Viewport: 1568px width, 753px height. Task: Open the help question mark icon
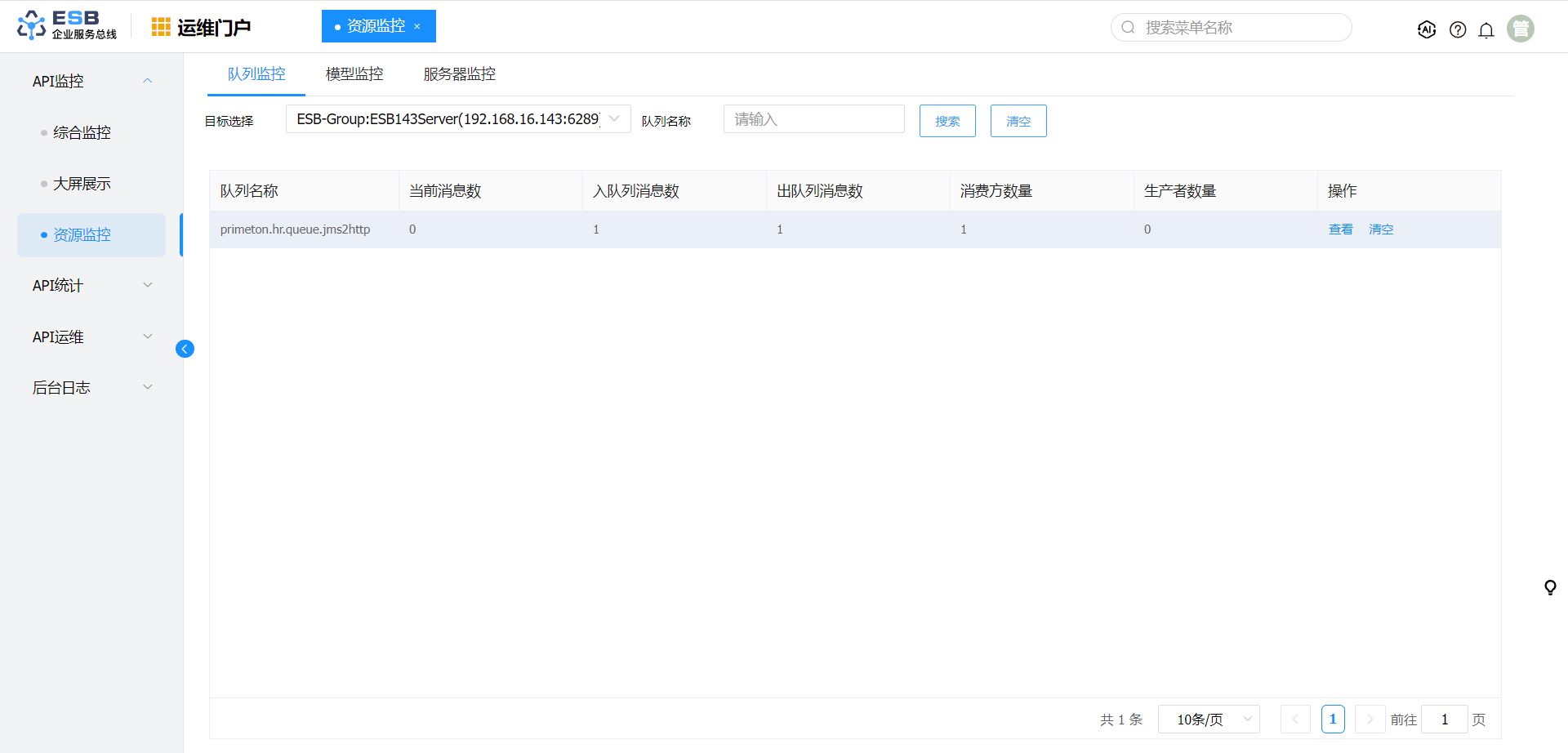click(x=1458, y=29)
